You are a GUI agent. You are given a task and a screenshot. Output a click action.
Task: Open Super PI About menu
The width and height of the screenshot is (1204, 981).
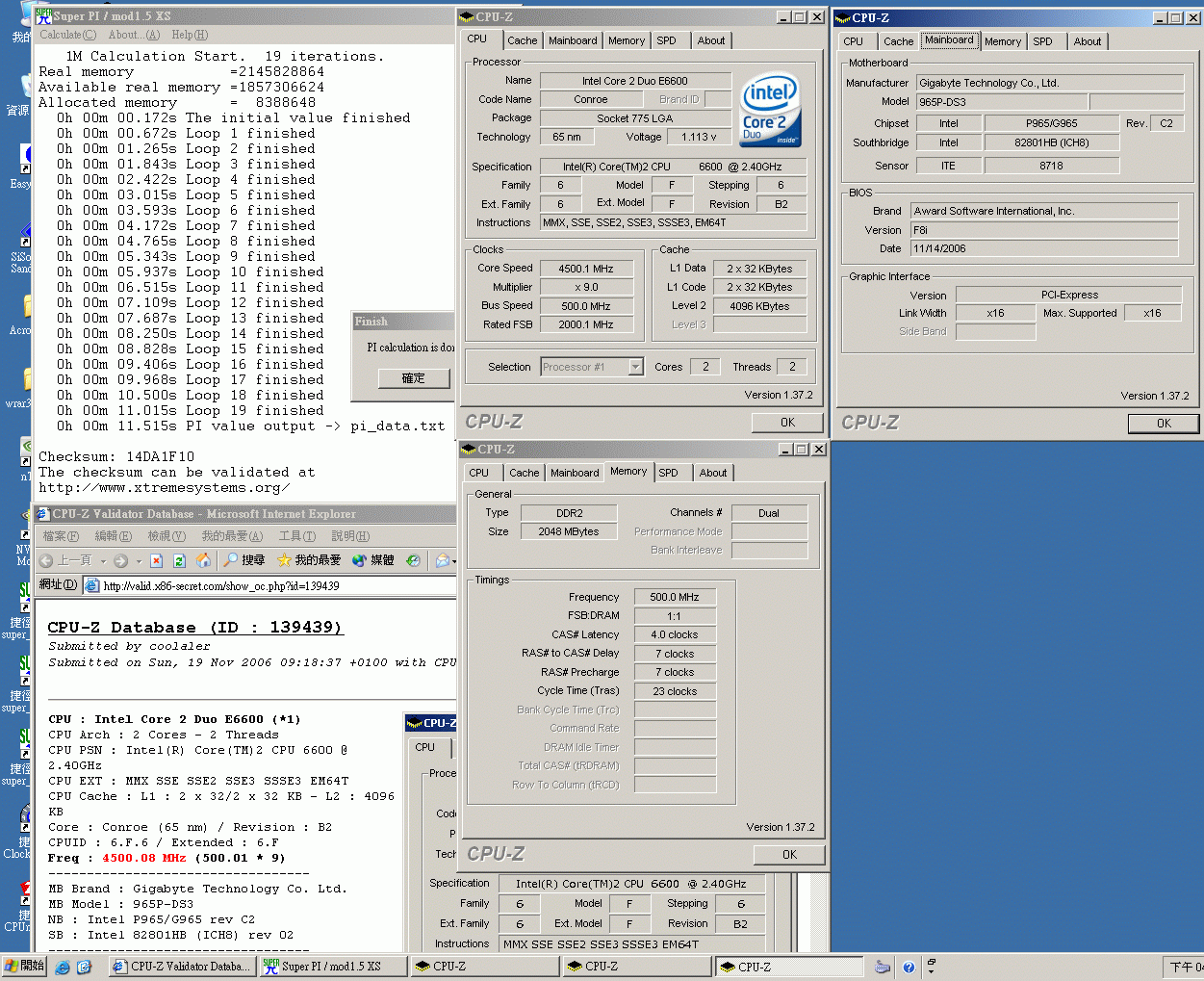(x=134, y=35)
